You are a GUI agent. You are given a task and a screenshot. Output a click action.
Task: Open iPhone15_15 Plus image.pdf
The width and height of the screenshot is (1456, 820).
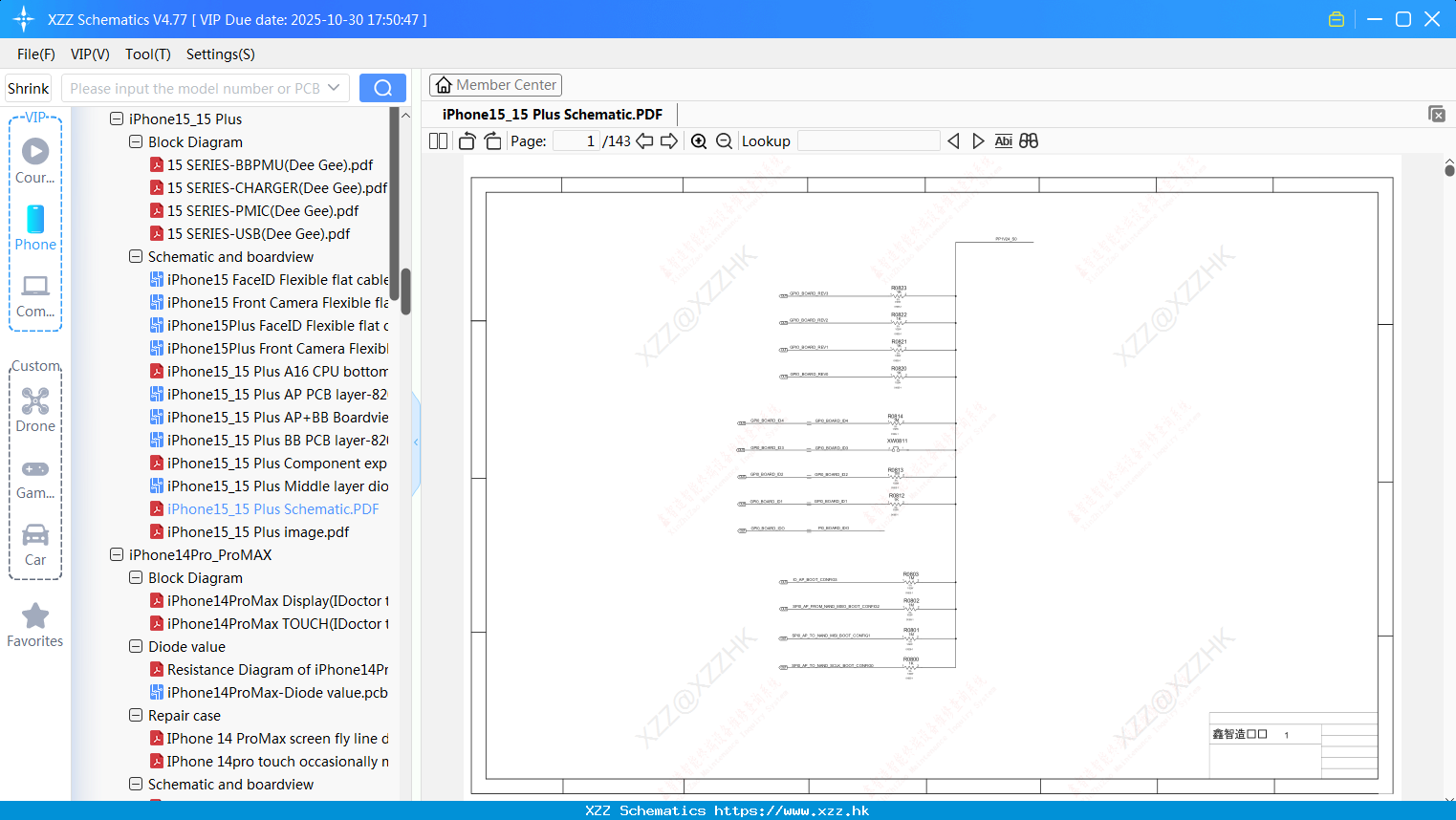(x=250, y=531)
